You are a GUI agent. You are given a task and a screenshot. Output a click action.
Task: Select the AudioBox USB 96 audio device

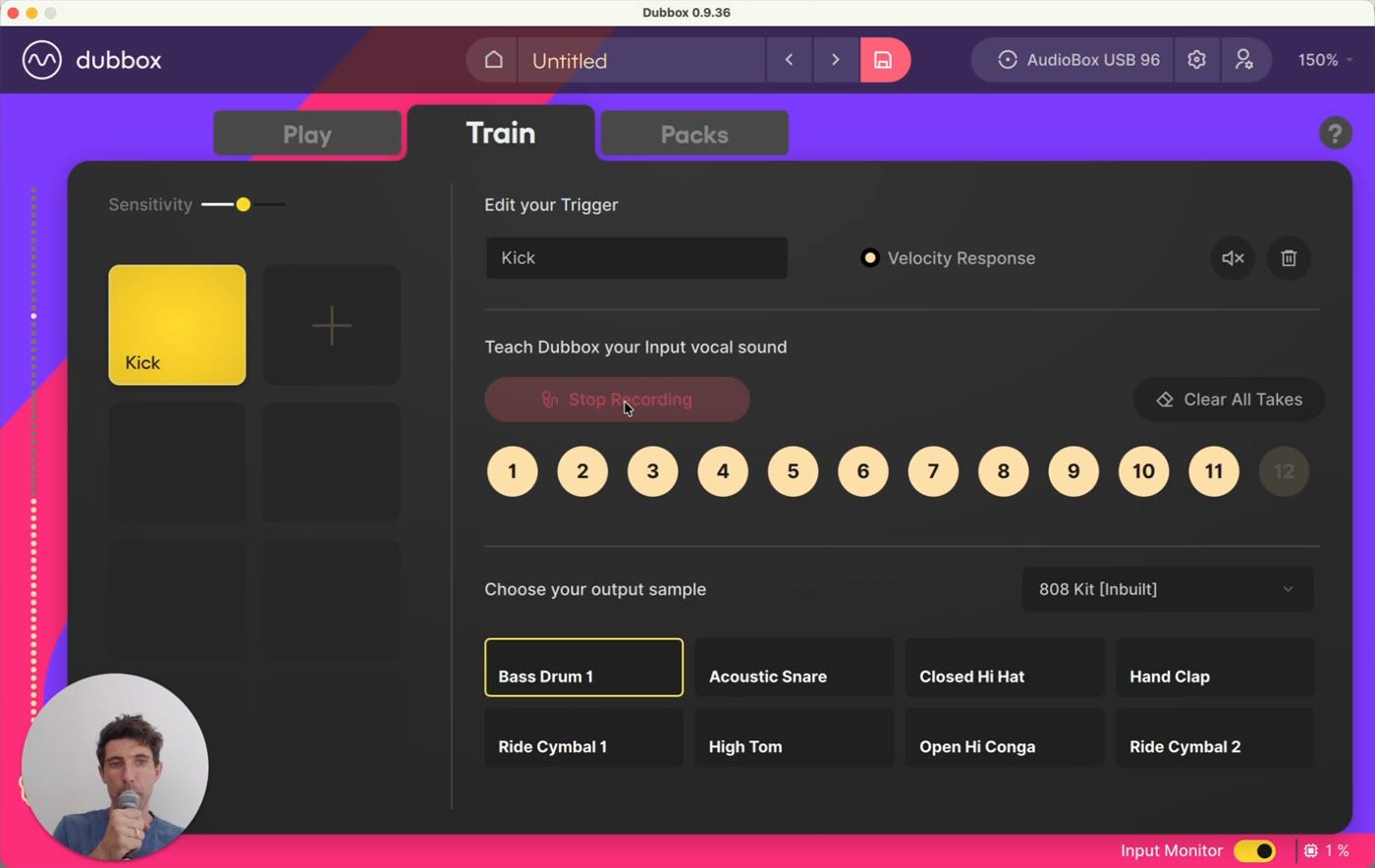tap(1079, 60)
